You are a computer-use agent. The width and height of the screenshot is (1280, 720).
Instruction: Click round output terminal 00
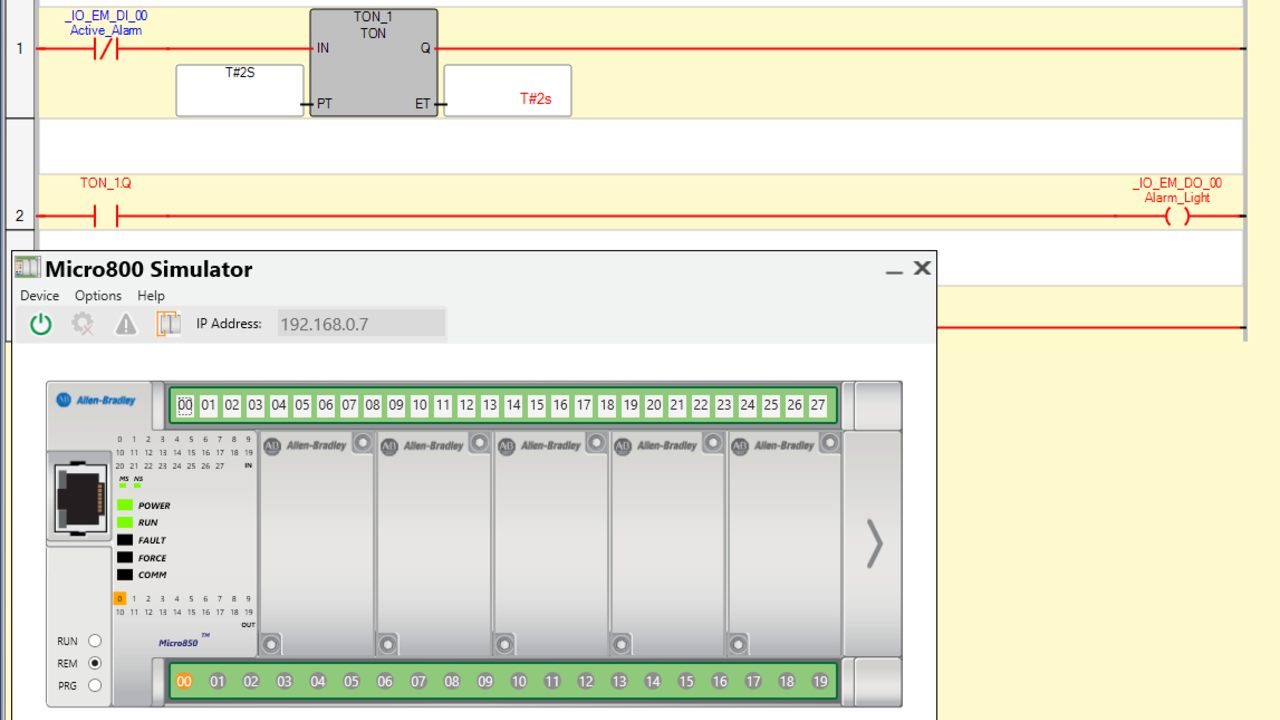point(184,682)
